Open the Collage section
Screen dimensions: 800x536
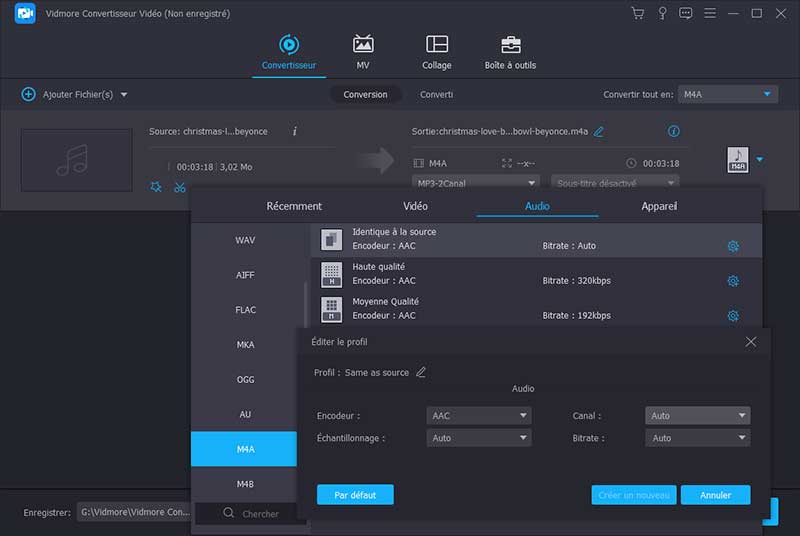437,52
